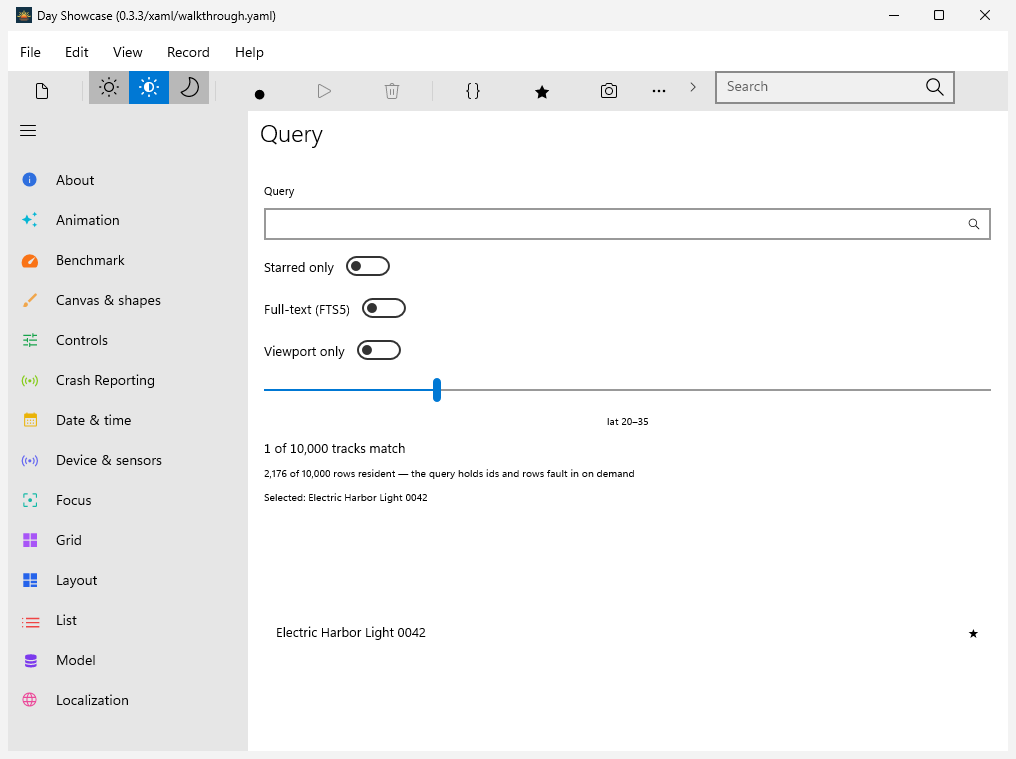
Task: Collapse the sidebar with hamburger icon
Action: point(28,131)
